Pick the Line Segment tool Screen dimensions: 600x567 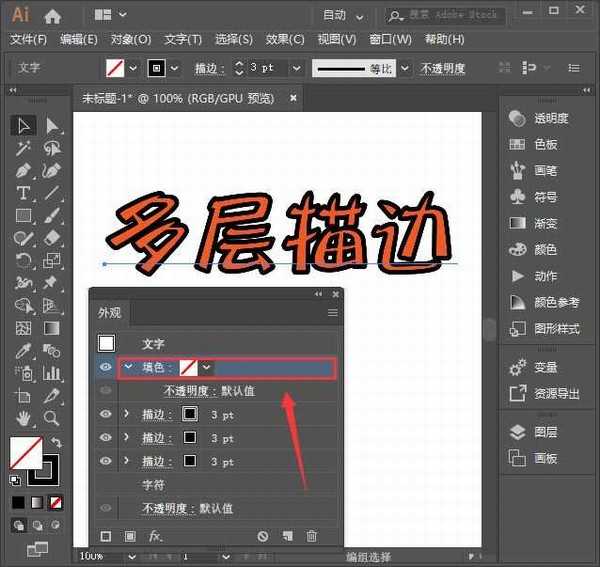click(x=52, y=193)
